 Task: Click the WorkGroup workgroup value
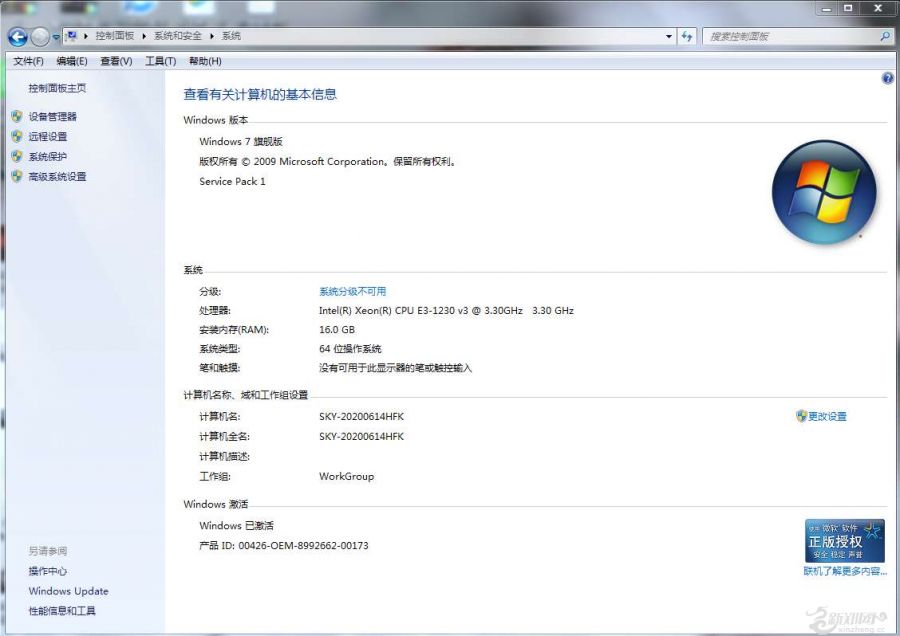coord(347,476)
